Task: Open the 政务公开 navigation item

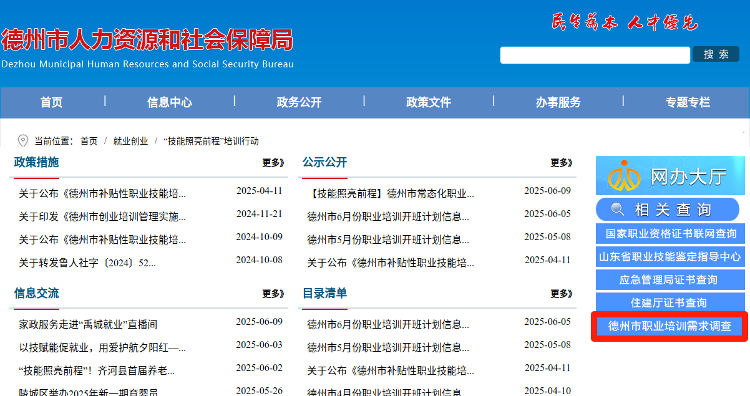Action: (299, 102)
